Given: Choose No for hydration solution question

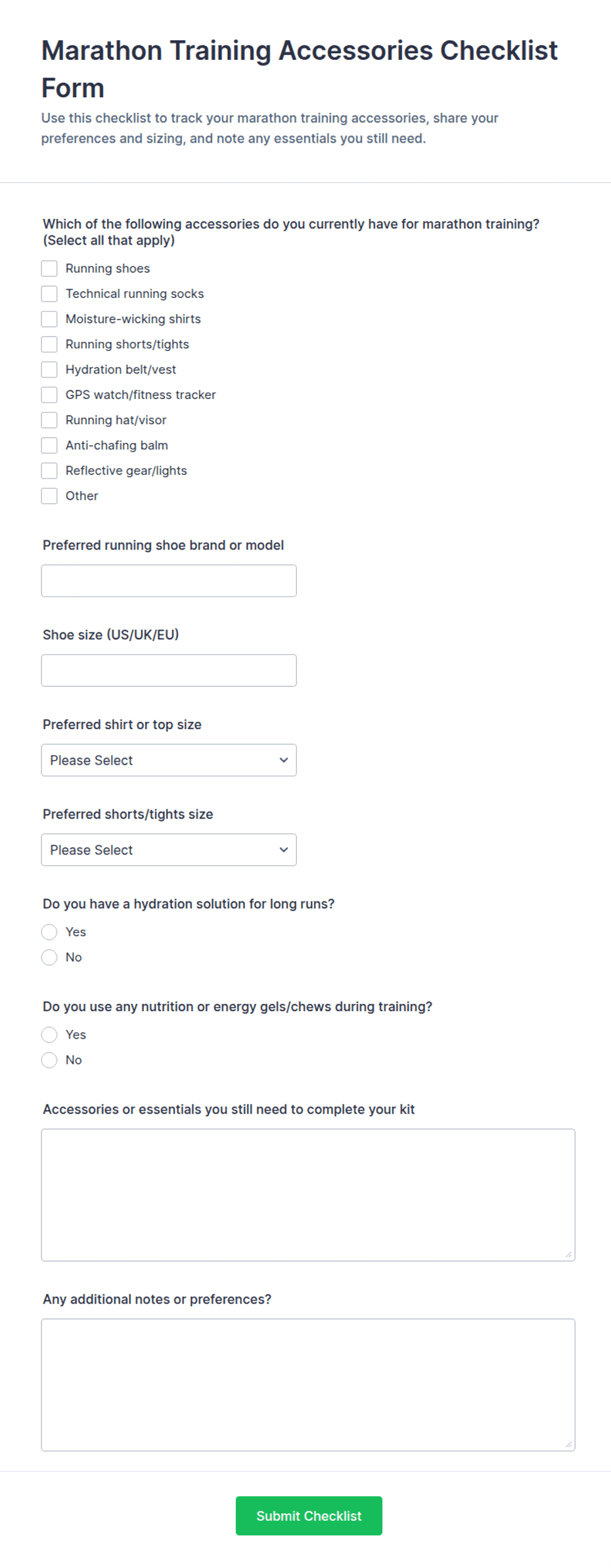Looking at the screenshot, I should tap(49, 957).
